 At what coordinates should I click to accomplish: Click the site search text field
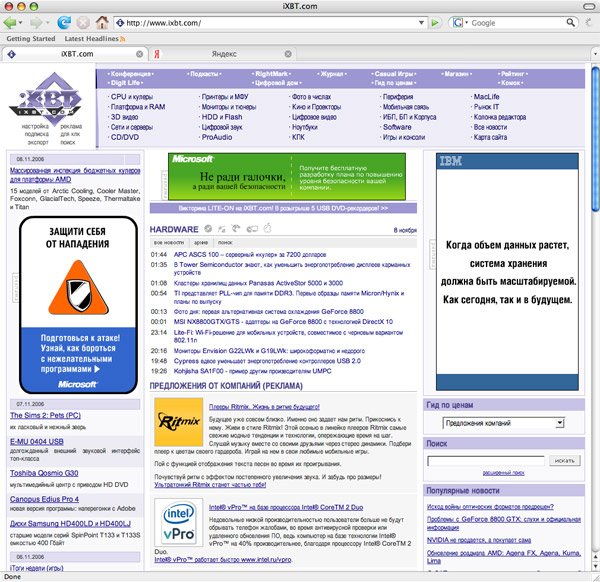pos(486,461)
